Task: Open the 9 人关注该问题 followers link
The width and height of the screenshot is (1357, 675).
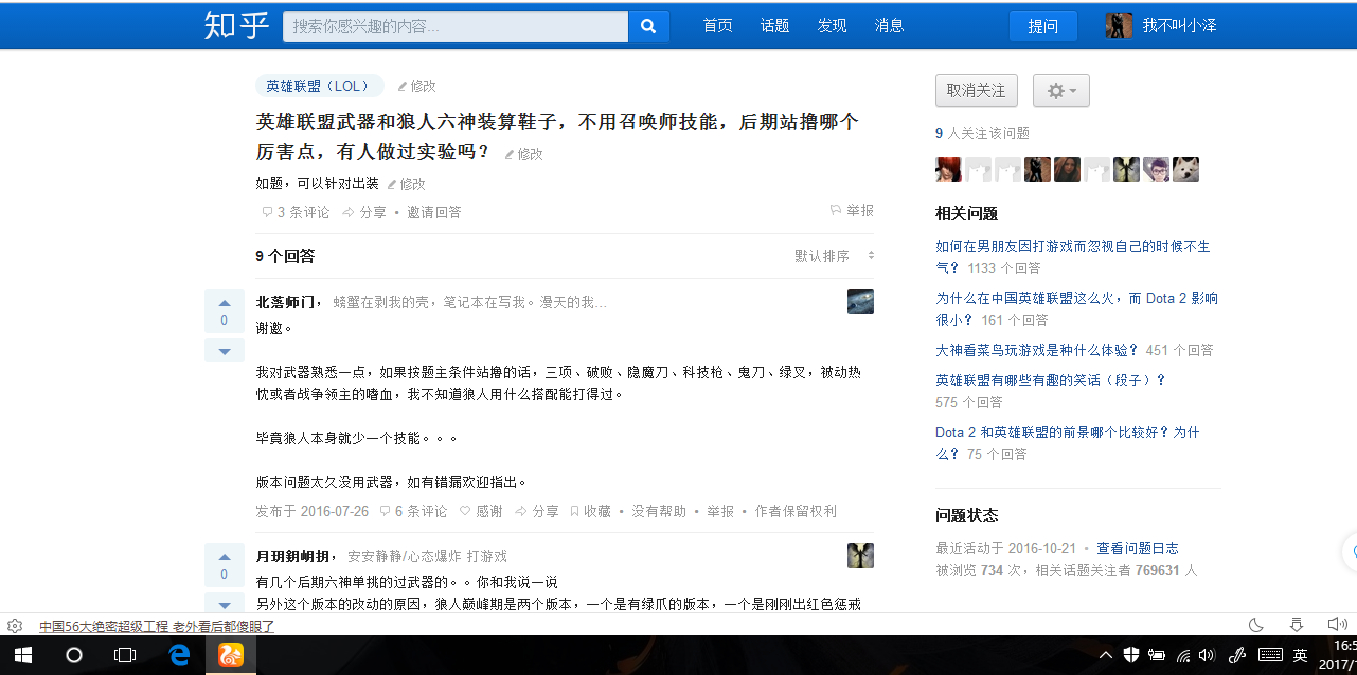Action: (x=982, y=133)
